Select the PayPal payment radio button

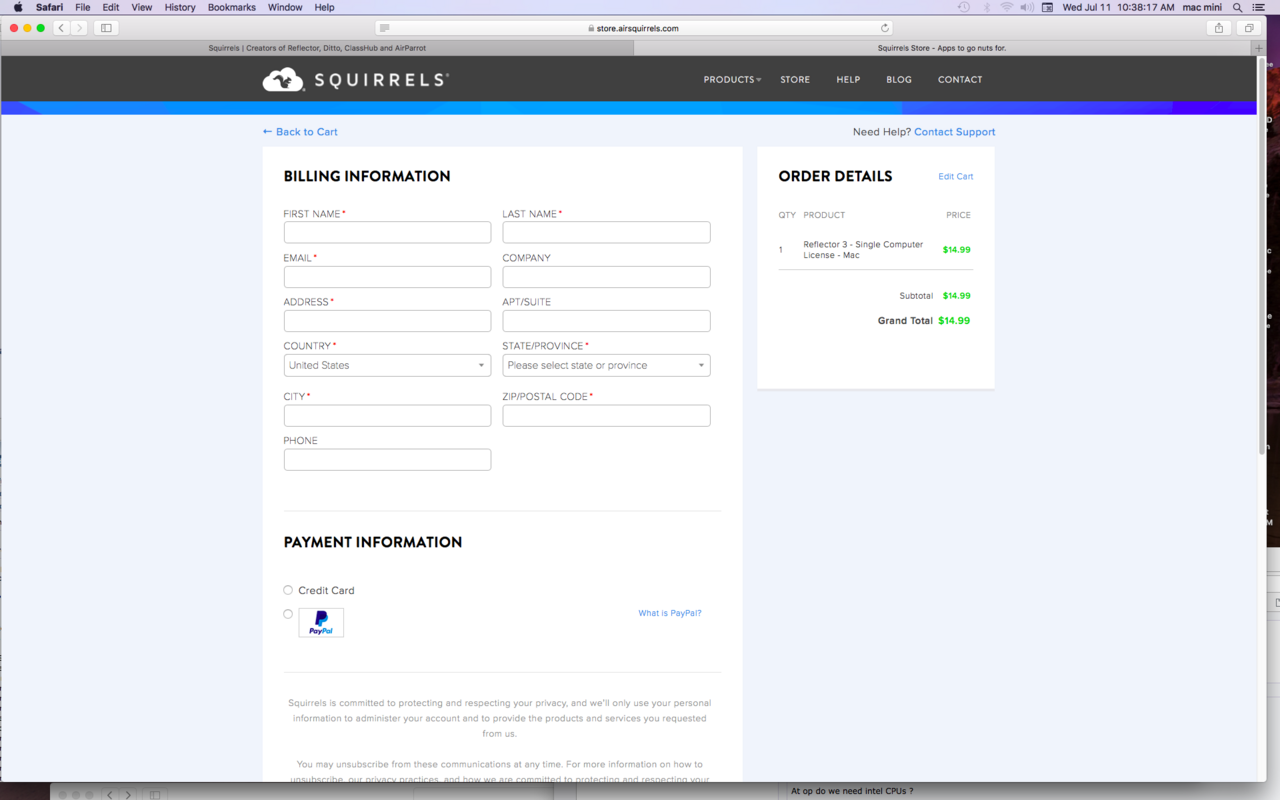tap(288, 614)
